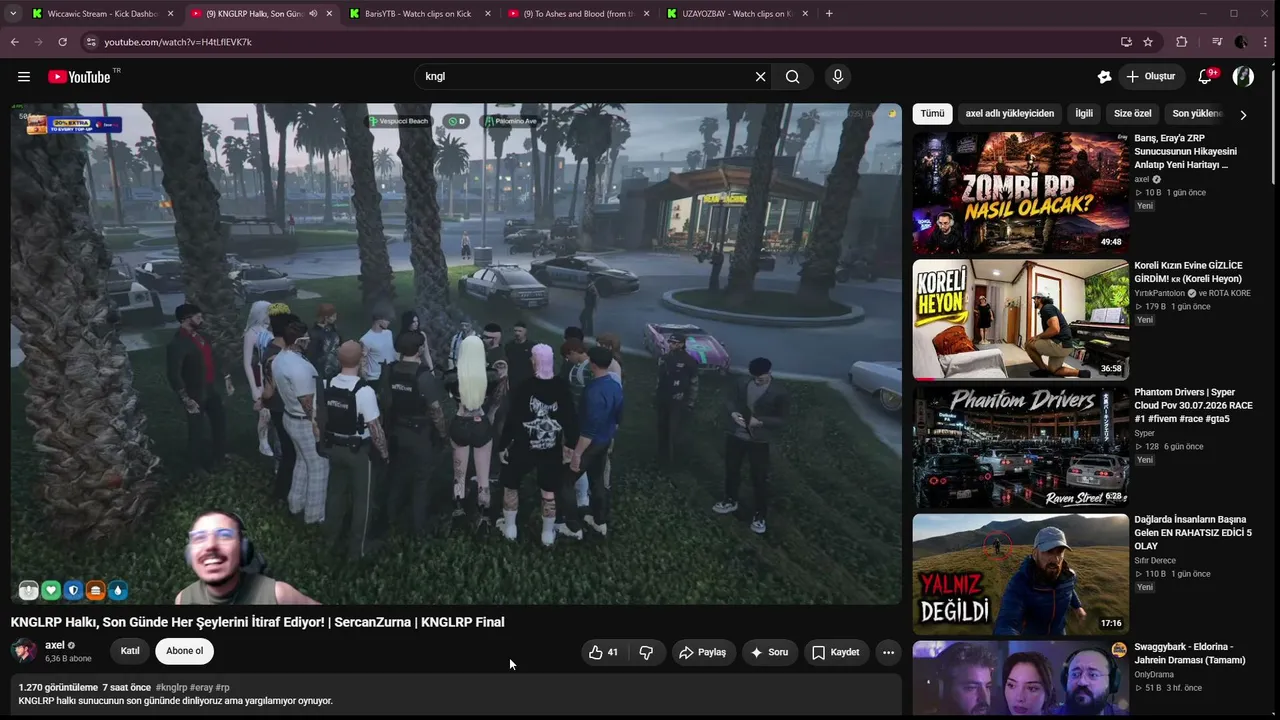The image size is (1280, 720).
Task: Open the three-dot more actions menu
Action: point(888,652)
